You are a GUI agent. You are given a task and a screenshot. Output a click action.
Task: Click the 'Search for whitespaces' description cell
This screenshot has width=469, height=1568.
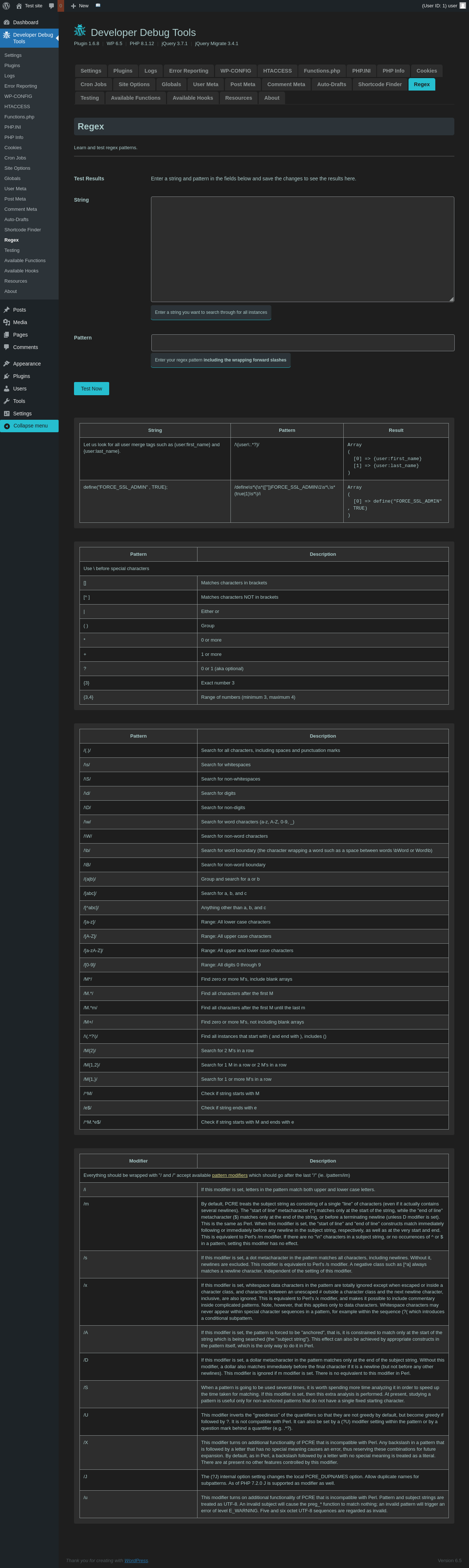[322, 764]
